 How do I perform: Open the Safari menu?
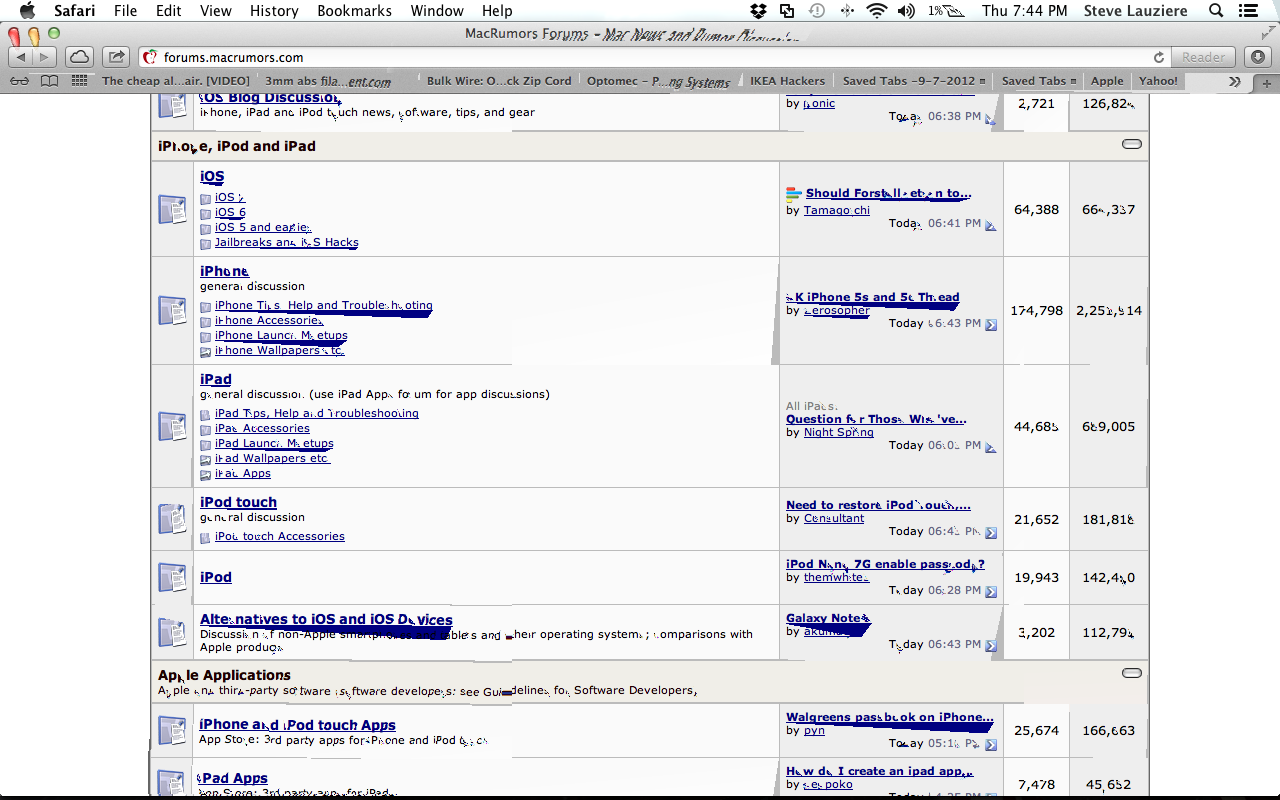pos(74,11)
